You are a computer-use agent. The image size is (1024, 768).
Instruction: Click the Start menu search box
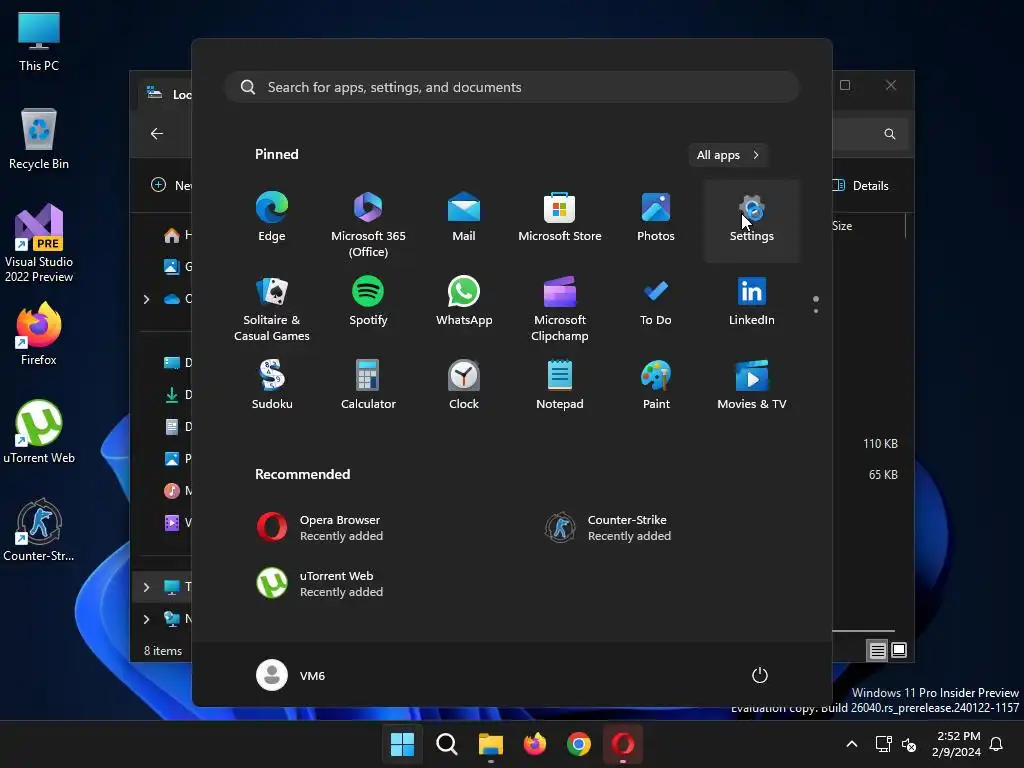click(x=512, y=88)
